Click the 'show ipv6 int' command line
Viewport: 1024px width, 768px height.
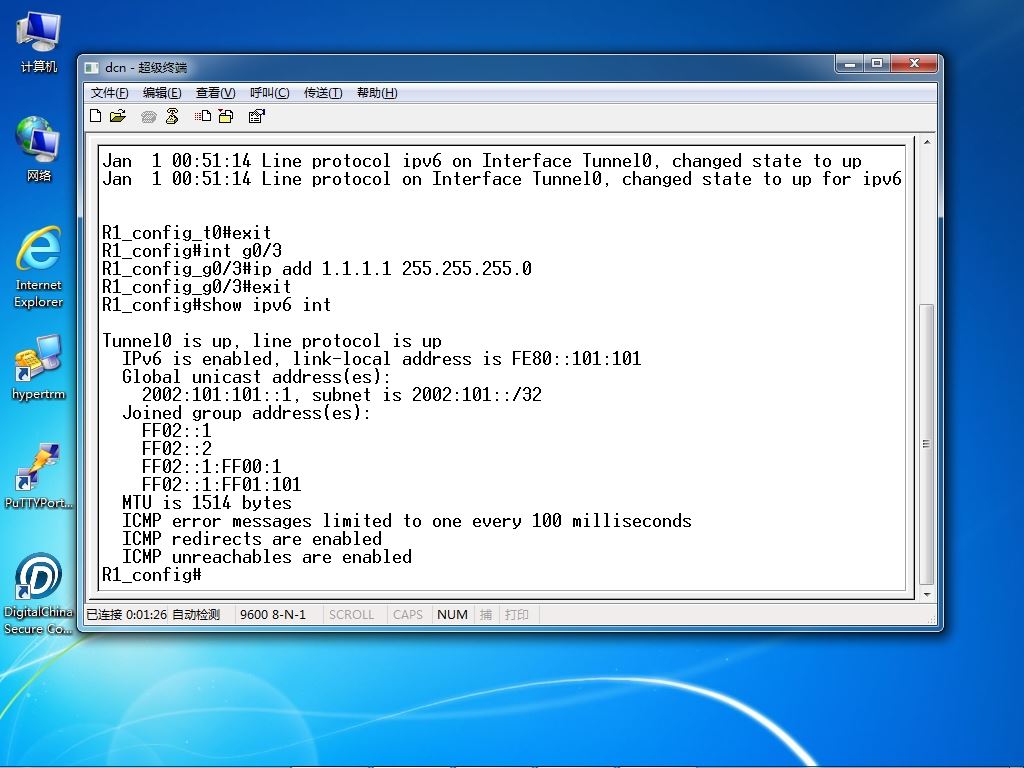217,305
